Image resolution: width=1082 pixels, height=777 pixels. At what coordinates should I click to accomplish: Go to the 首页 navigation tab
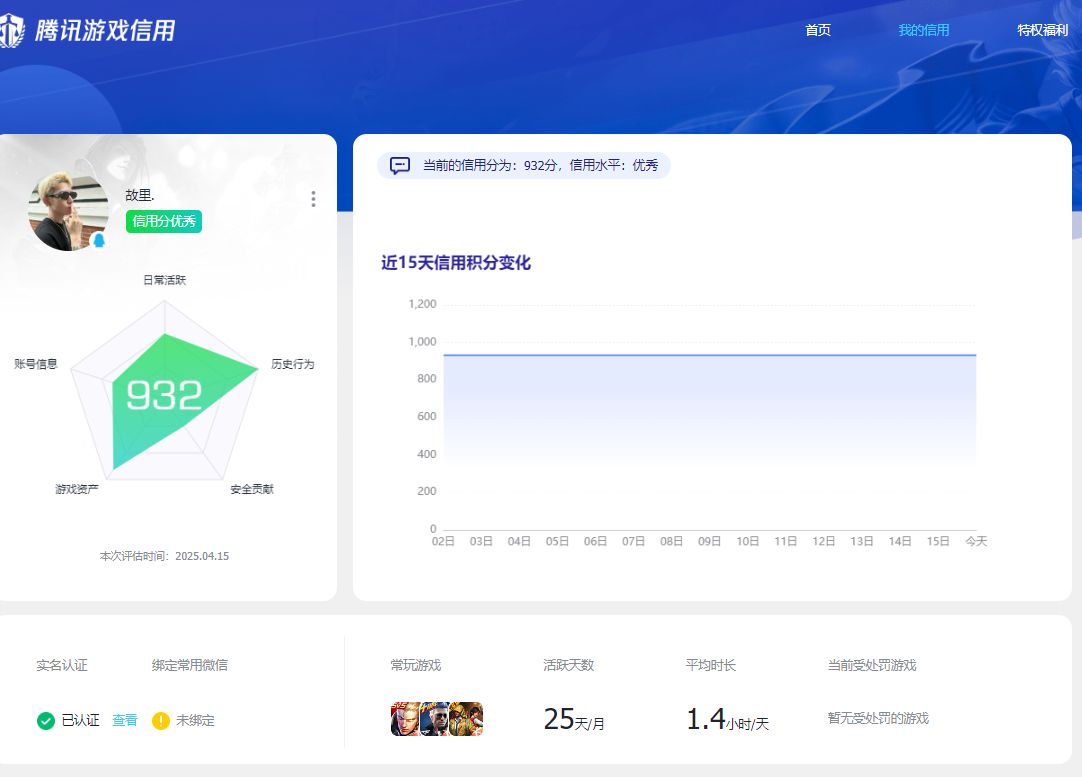(818, 30)
